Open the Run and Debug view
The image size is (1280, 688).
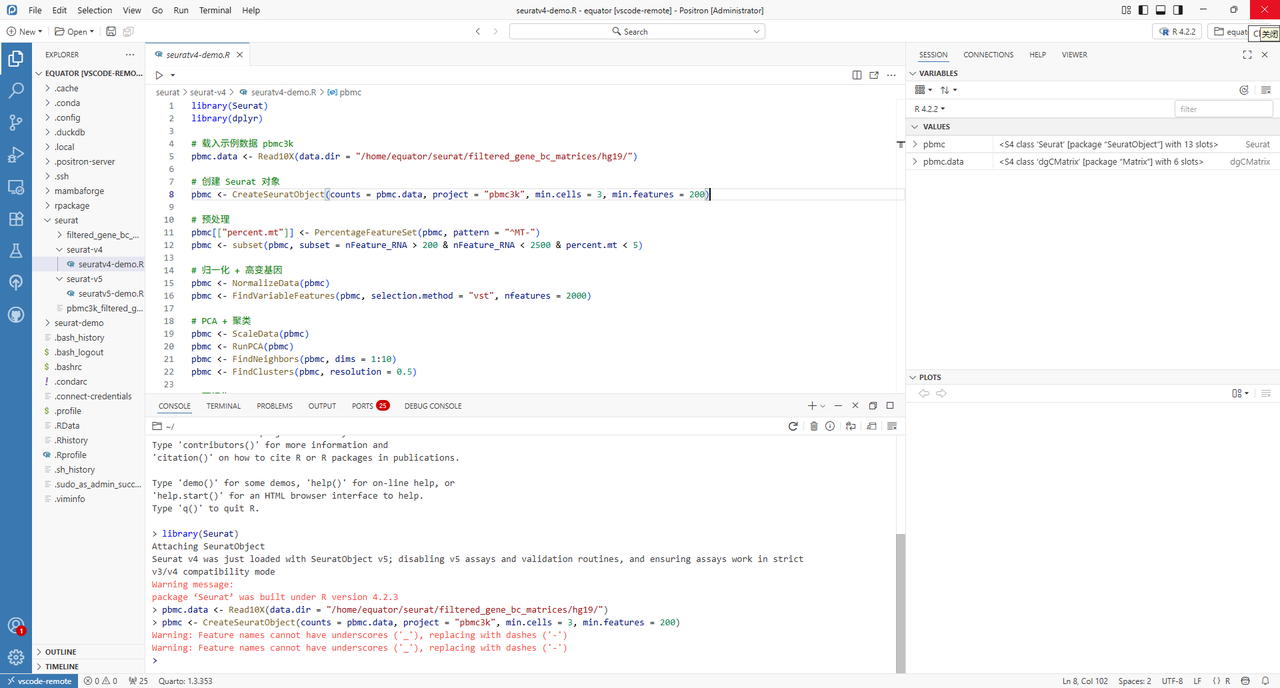pyautogui.click(x=16, y=155)
